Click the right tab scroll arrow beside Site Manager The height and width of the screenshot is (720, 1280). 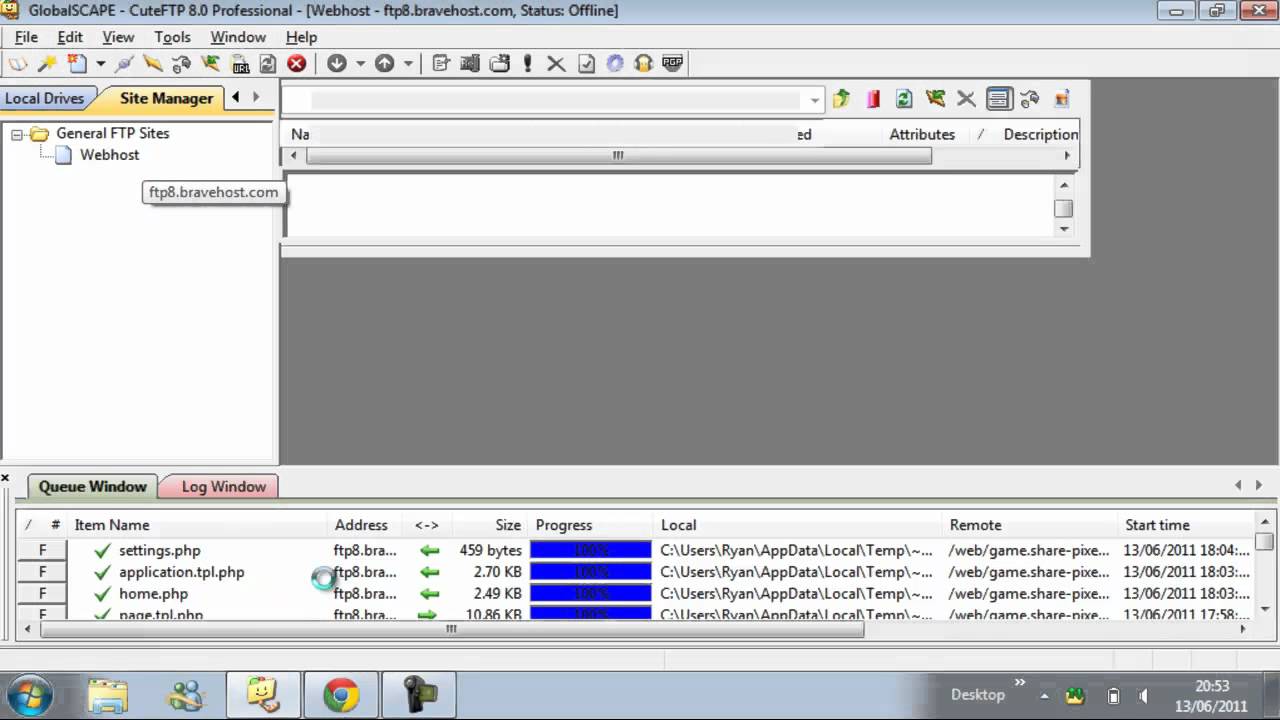256,97
